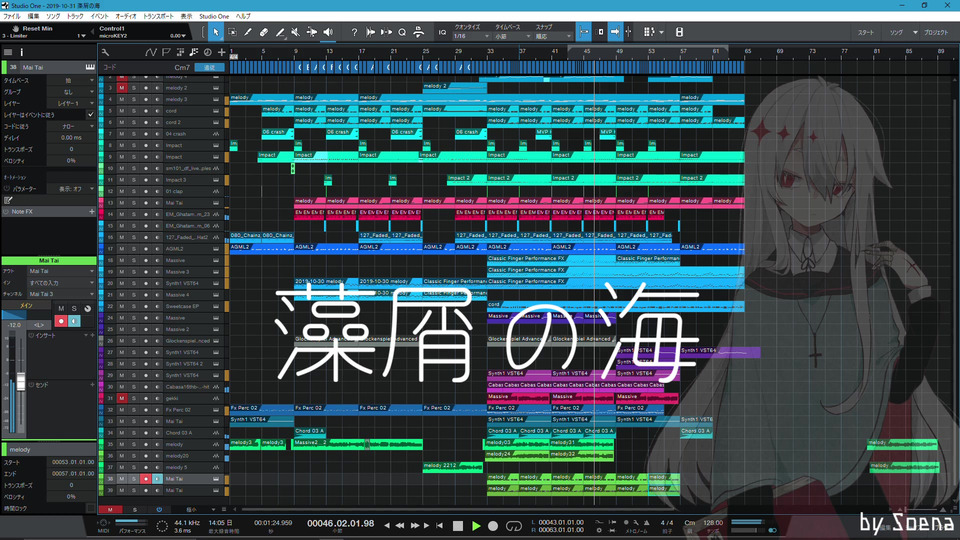Open instrument output Mai Tai dropdown
The image size is (960, 540).
pos(61,271)
